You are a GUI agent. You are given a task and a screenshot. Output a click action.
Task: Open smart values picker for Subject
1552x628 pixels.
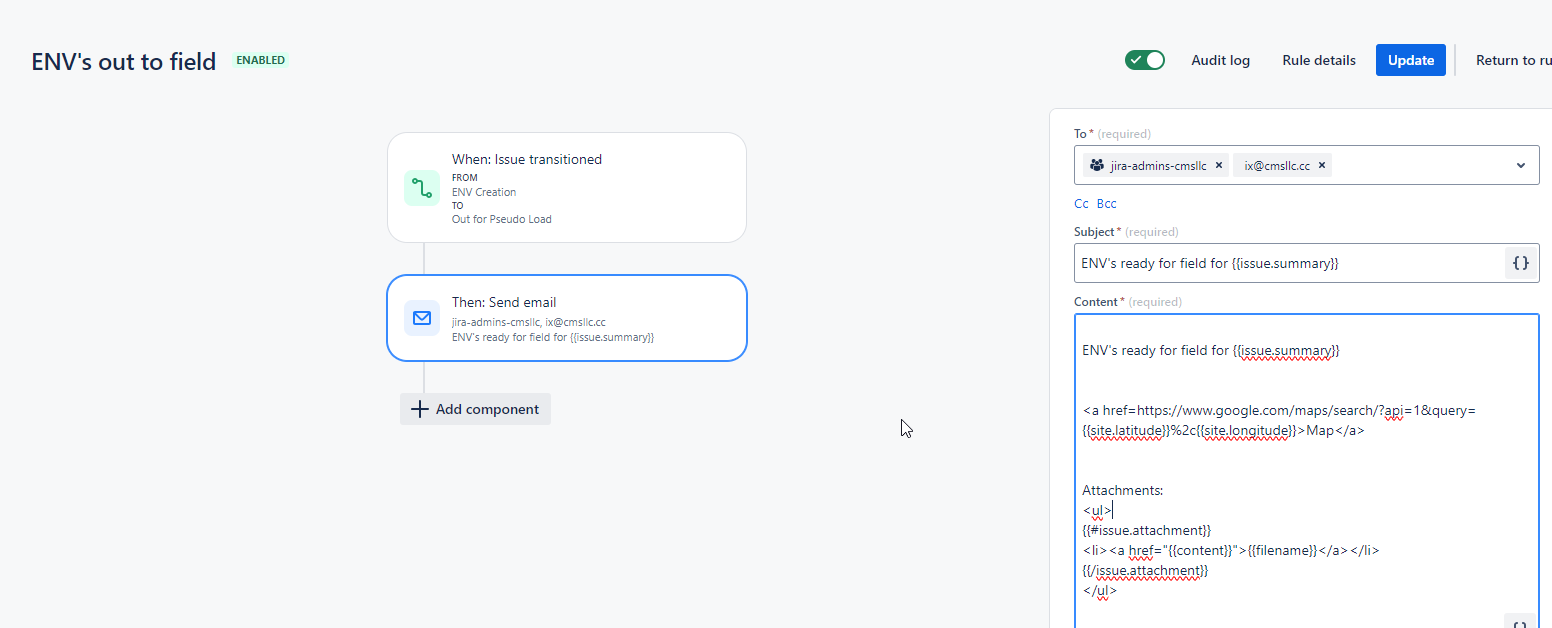[x=1521, y=263]
